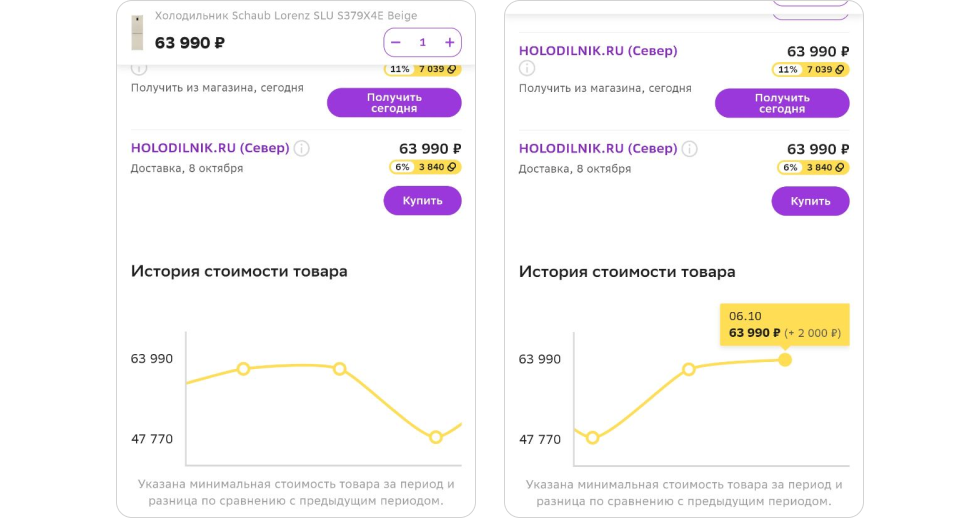Decrease quantity with the minus button
Viewport: 980px width, 518px height.
click(x=396, y=42)
